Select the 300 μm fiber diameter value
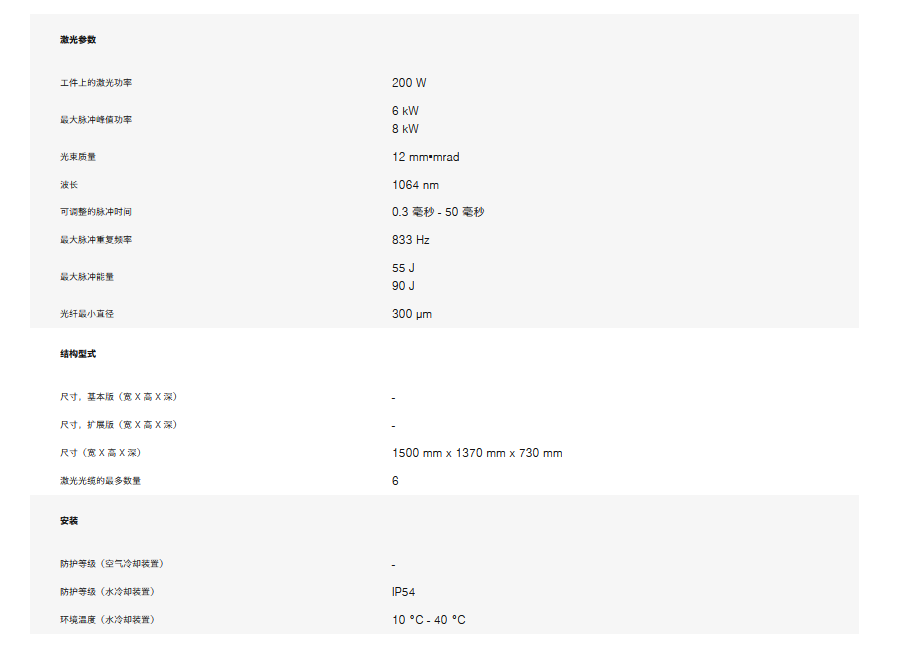Screen dimensions: 915x664 tap(411, 314)
